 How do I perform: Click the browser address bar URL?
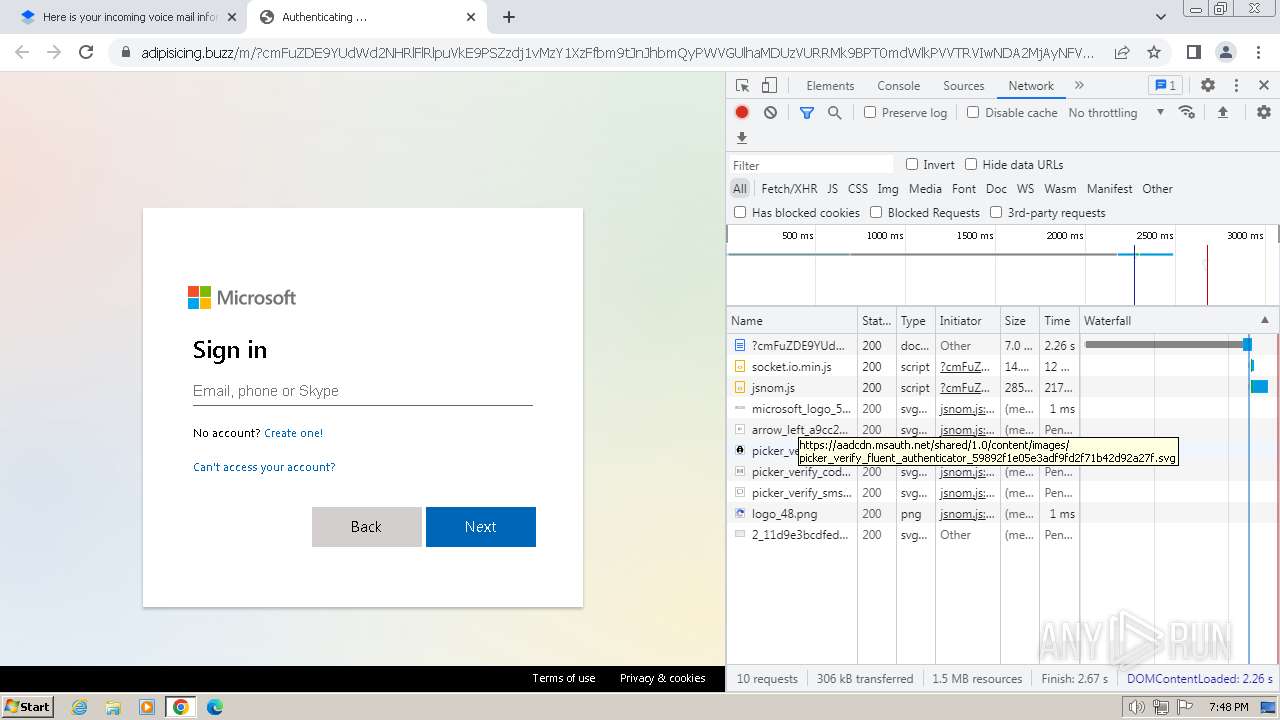point(617,52)
